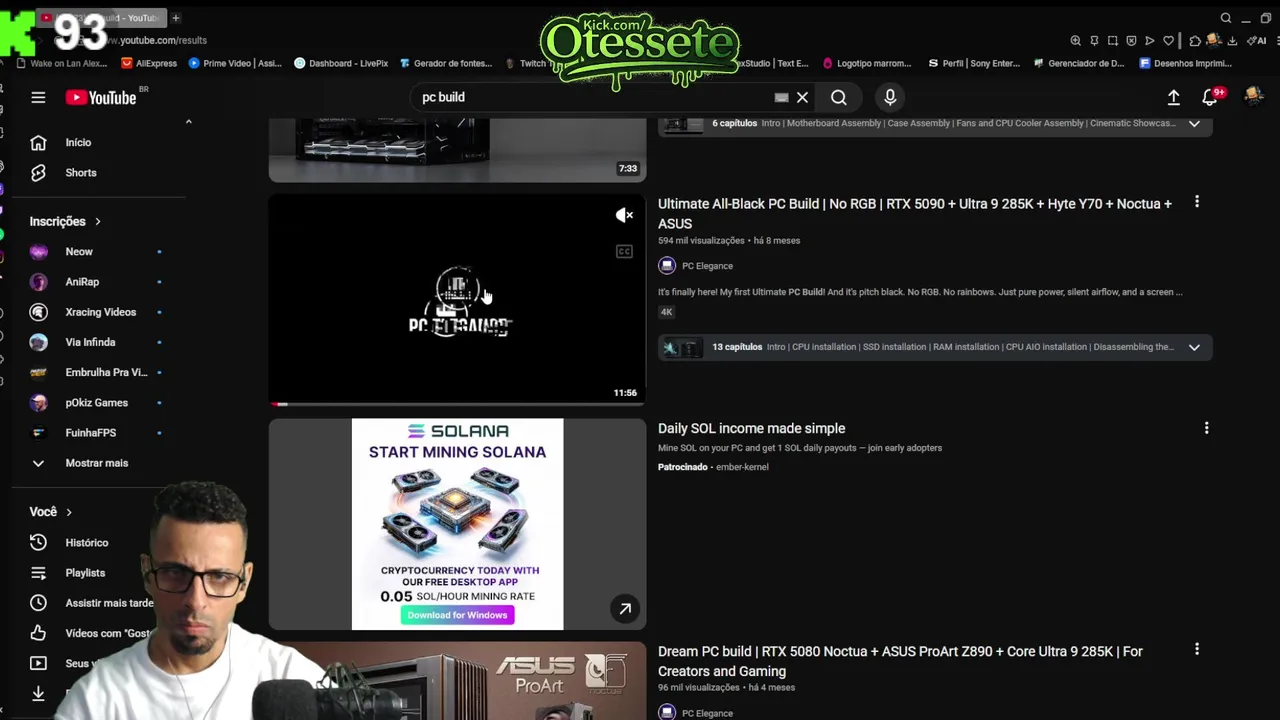Expand the Inscrições section
The height and width of the screenshot is (720, 1280).
pyautogui.click(x=65, y=221)
